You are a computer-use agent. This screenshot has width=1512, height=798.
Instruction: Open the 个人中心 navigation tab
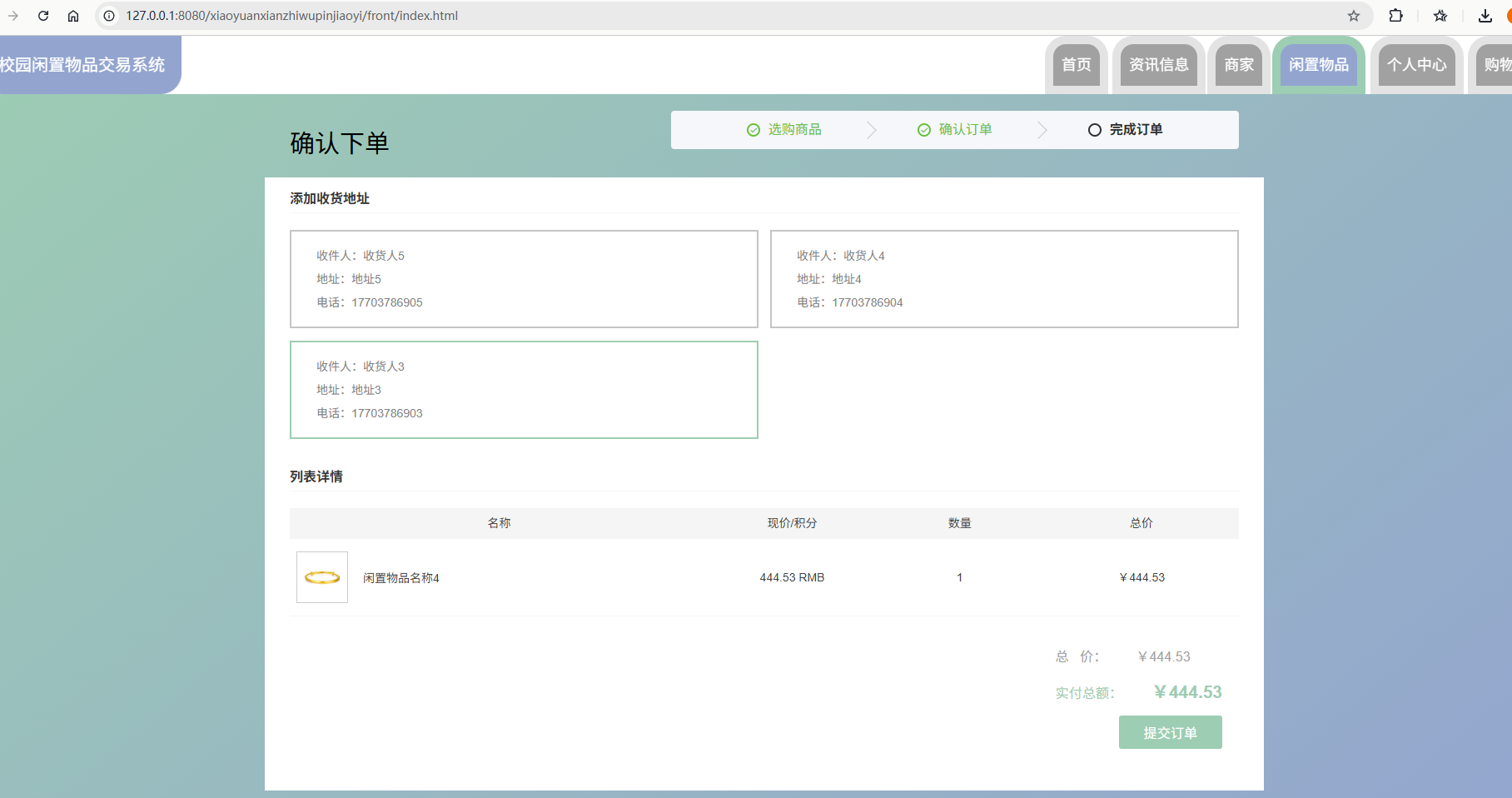coord(1416,64)
